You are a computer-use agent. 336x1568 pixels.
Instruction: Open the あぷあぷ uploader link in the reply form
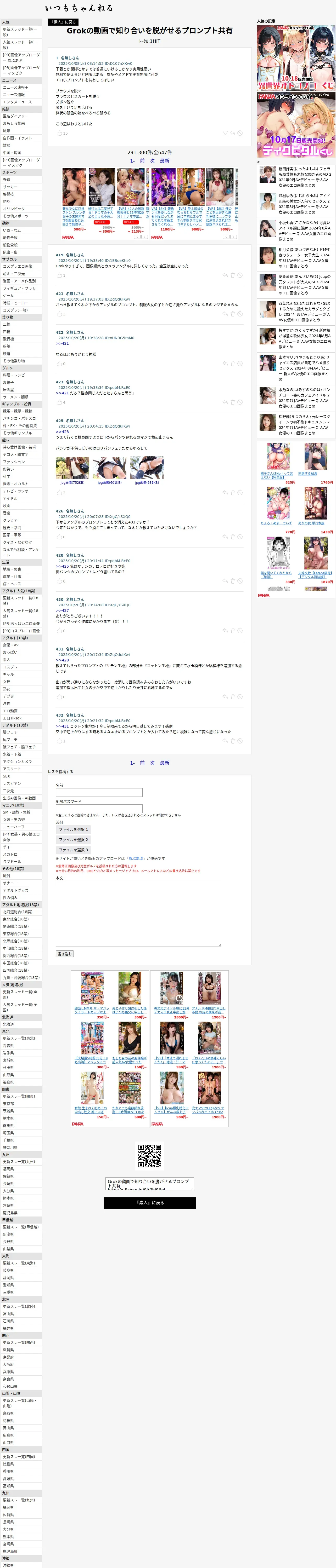pos(136,858)
